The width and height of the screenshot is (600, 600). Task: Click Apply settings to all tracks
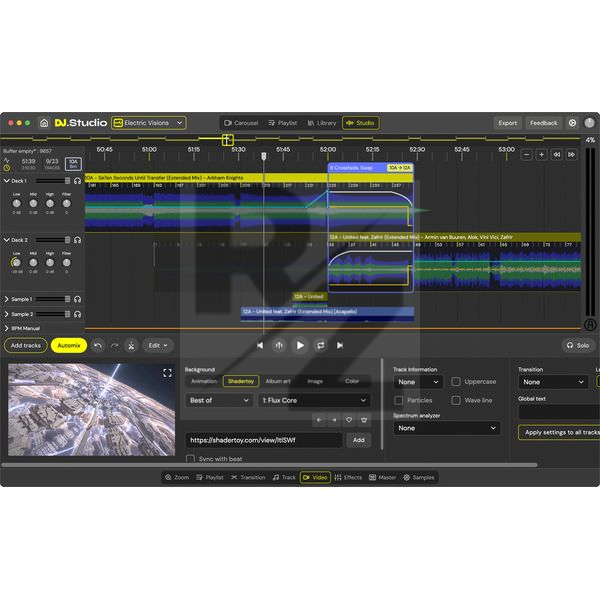pos(559,432)
